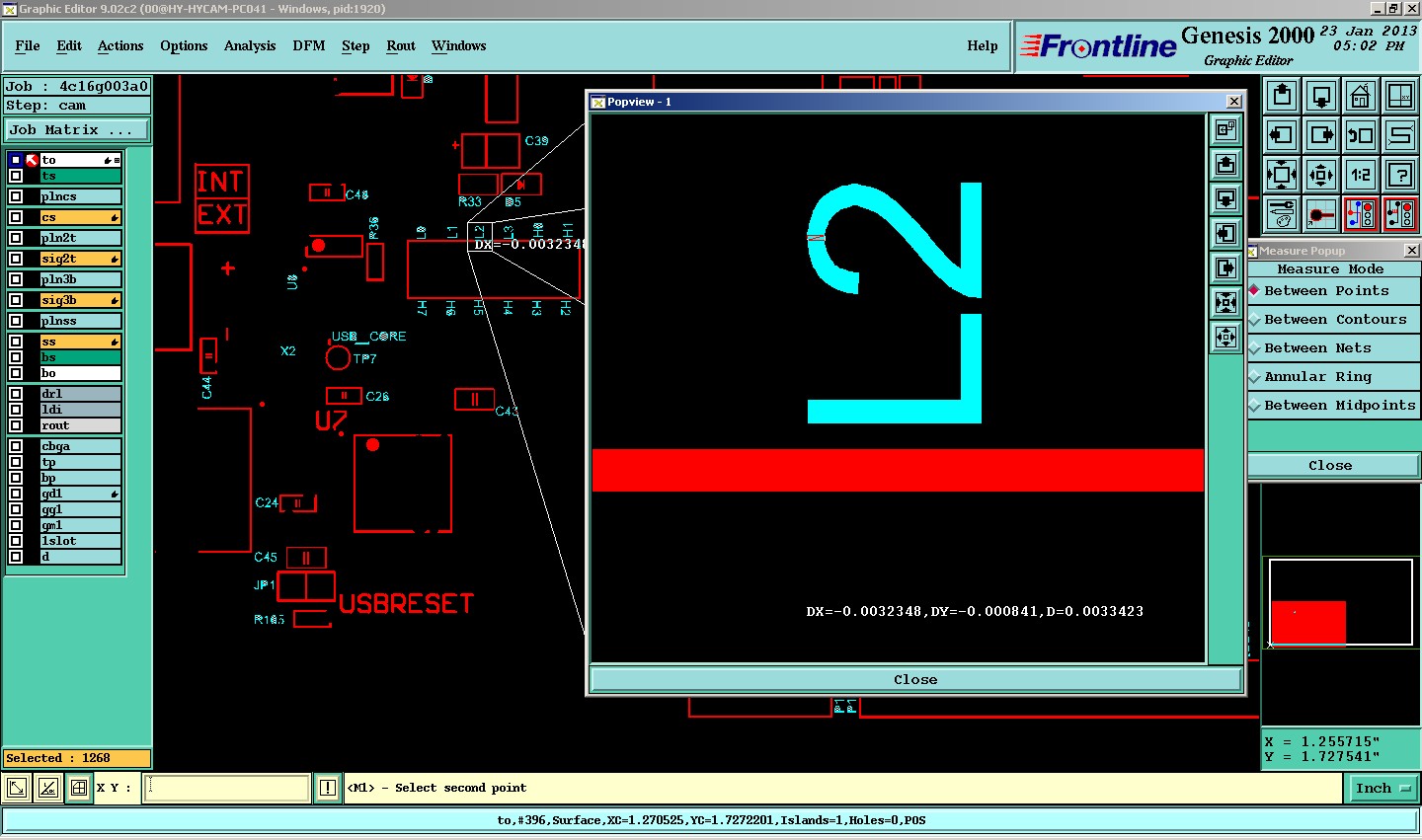
Task: Click Close button in Popview window
Action: (915, 679)
